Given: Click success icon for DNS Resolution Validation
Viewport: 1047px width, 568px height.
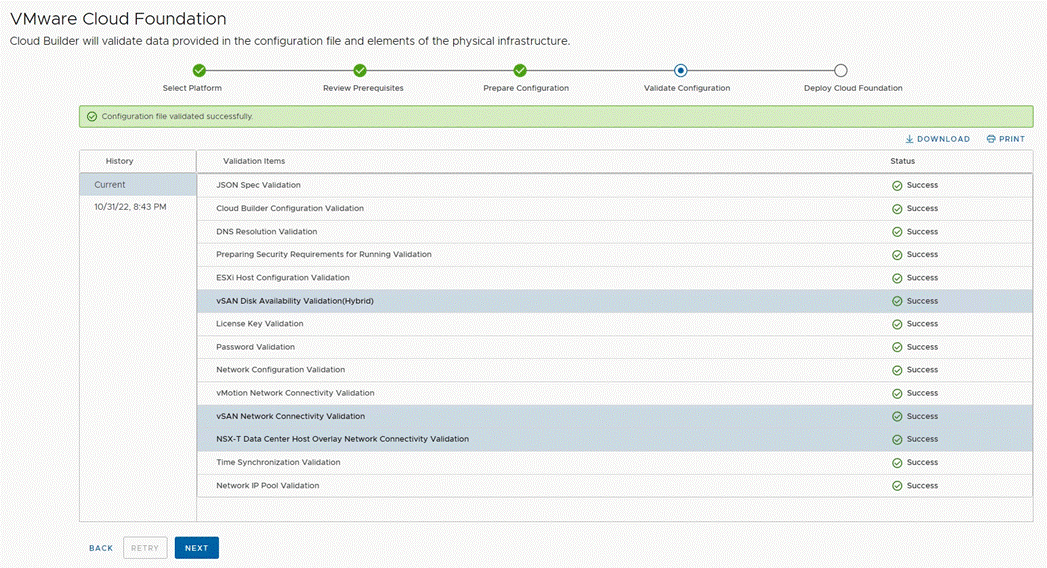Looking at the screenshot, I should (x=897, y=232).
